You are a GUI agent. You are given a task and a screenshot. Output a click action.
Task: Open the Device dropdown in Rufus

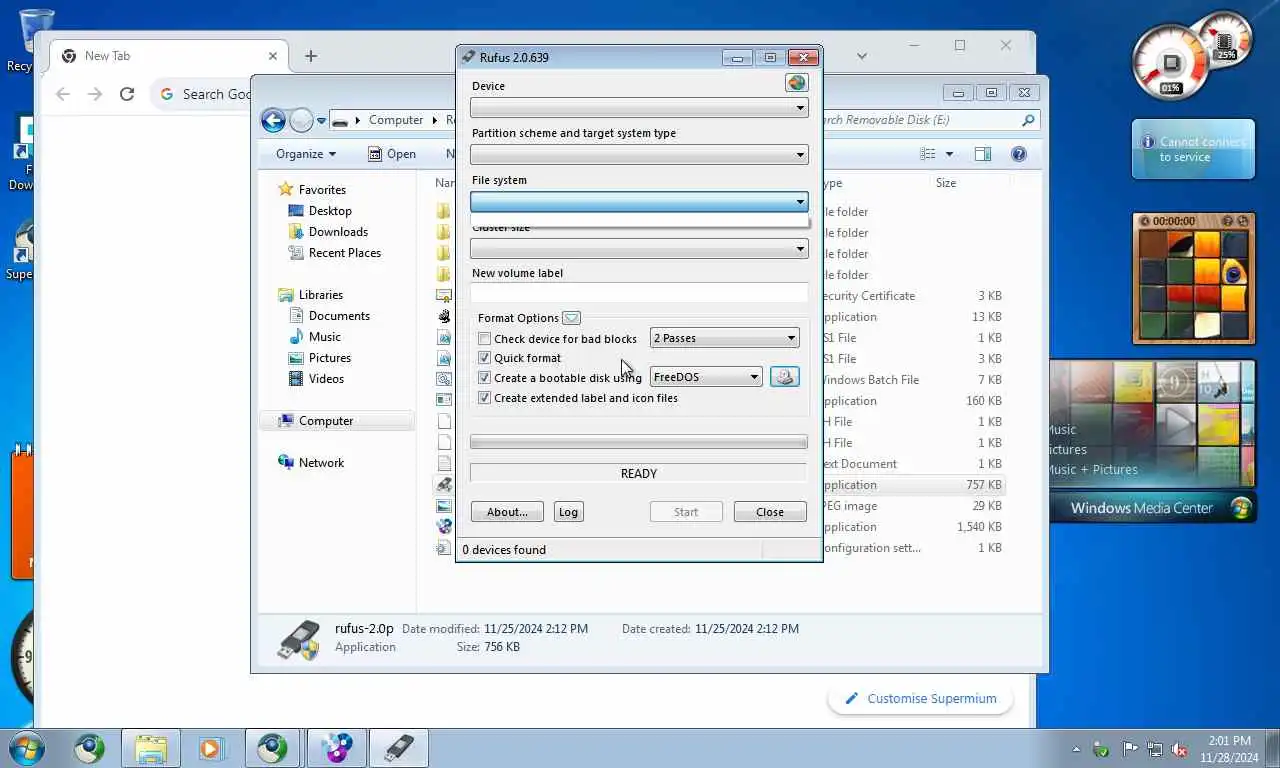(639, 107)
